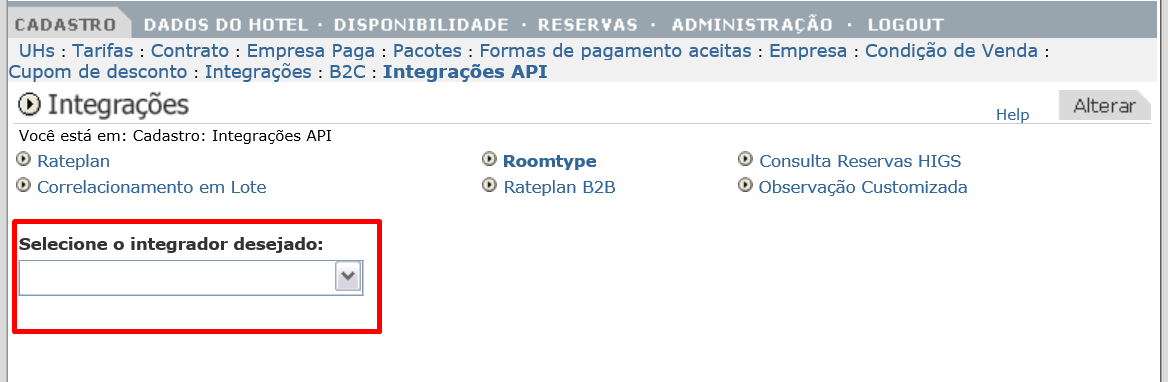Go to the Disponibilidade menu
The width and height of the screenshot is (1168, 382).
click(x=421, y=25)
